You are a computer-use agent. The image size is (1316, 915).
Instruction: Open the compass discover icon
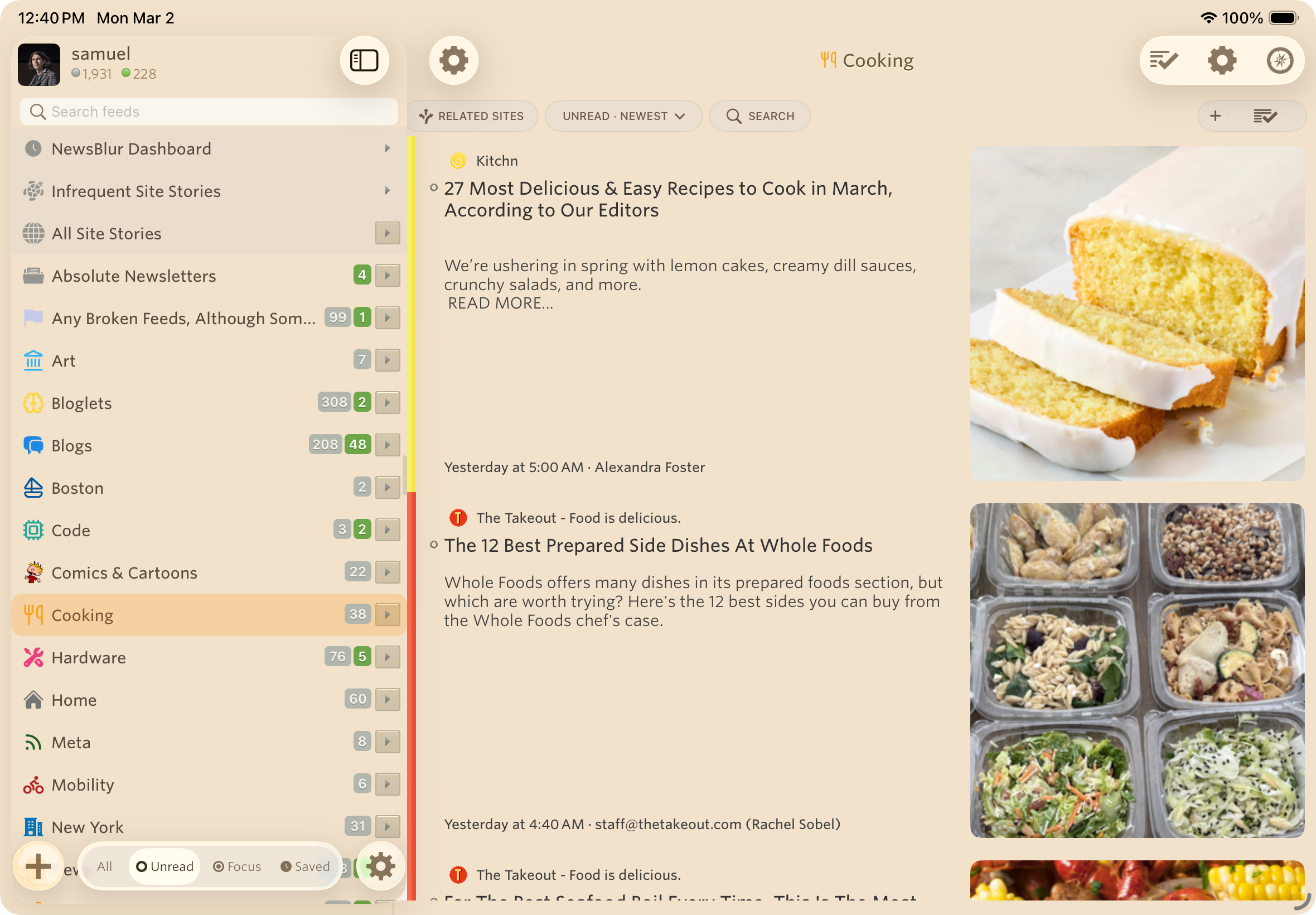click(1279, 60)
